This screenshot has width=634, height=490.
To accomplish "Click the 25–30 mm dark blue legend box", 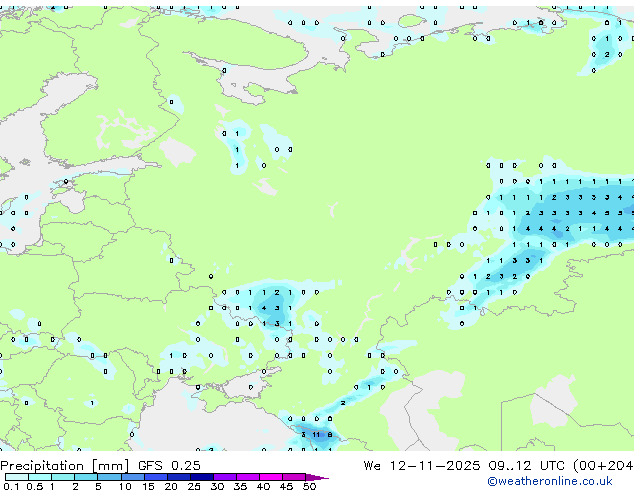I will click(x=201, y=477).
